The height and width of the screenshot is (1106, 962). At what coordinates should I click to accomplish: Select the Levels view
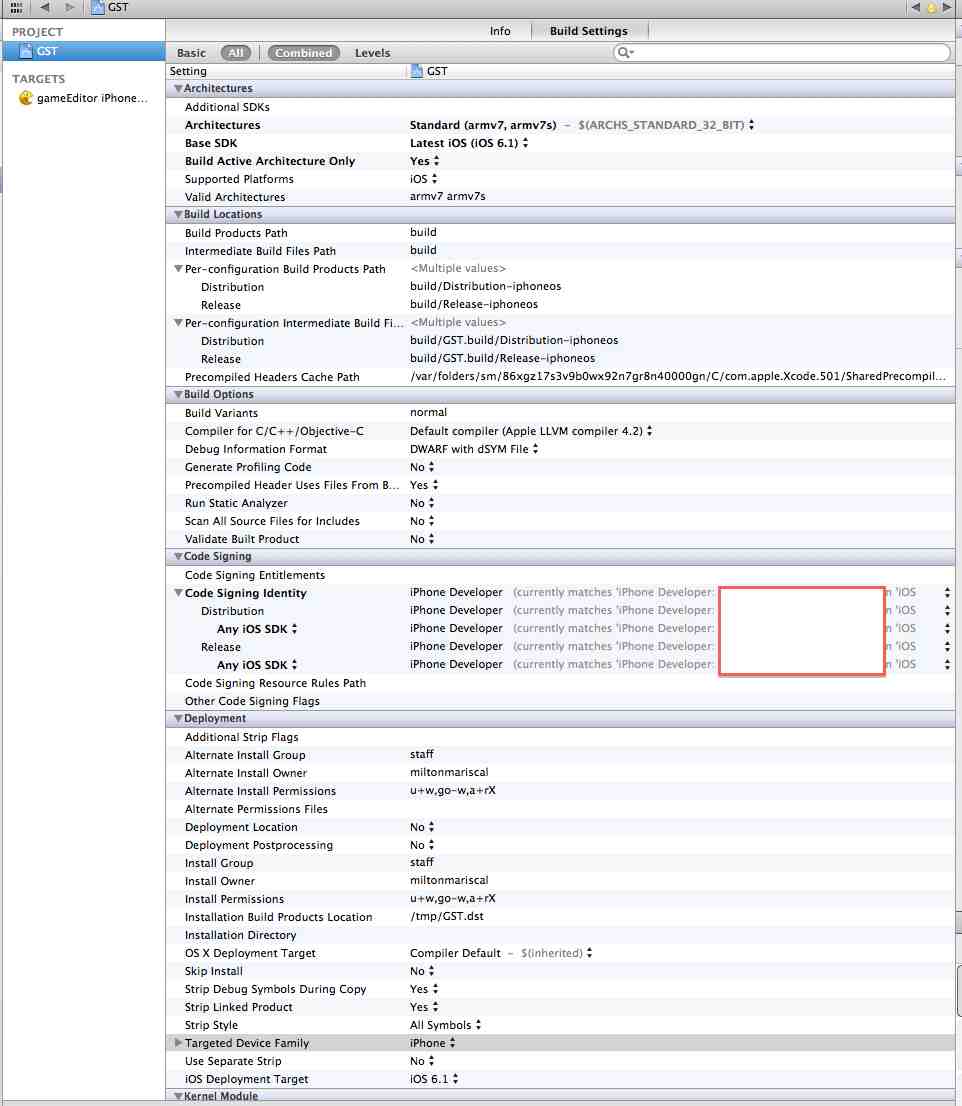click(372, 53)
